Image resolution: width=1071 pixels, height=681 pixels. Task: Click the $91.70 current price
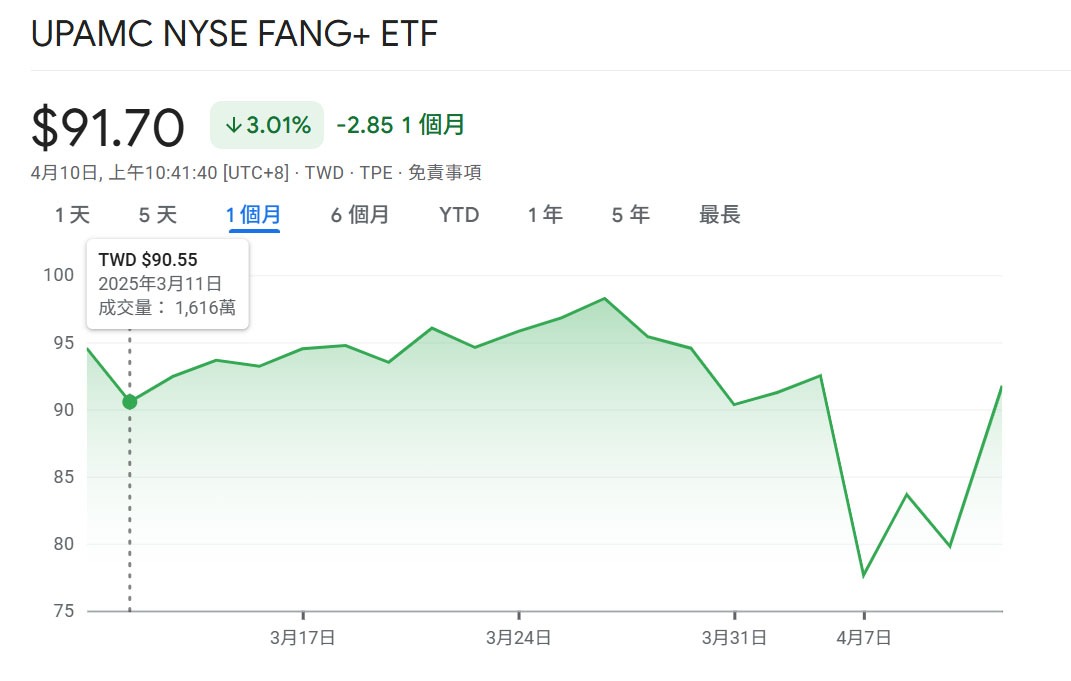tap(108, 128)
